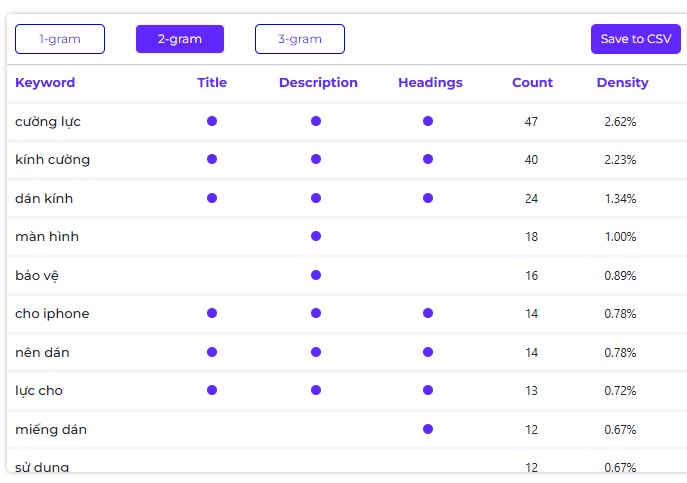Click the Save to CSV button
The height and width of the screenshot is (483, 687).
click(636, 39)
